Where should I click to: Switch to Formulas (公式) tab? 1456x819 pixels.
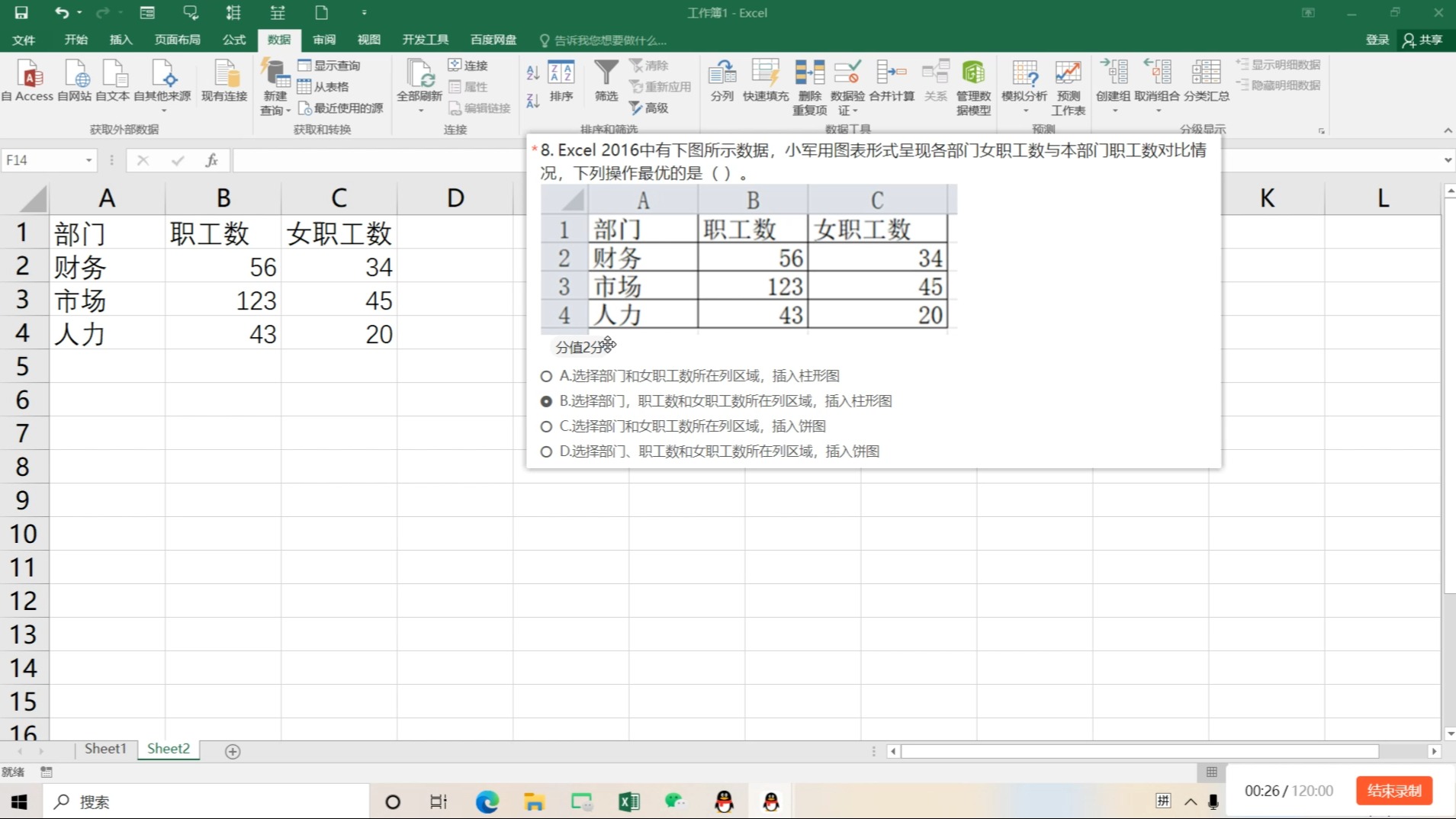pos(234,40)
